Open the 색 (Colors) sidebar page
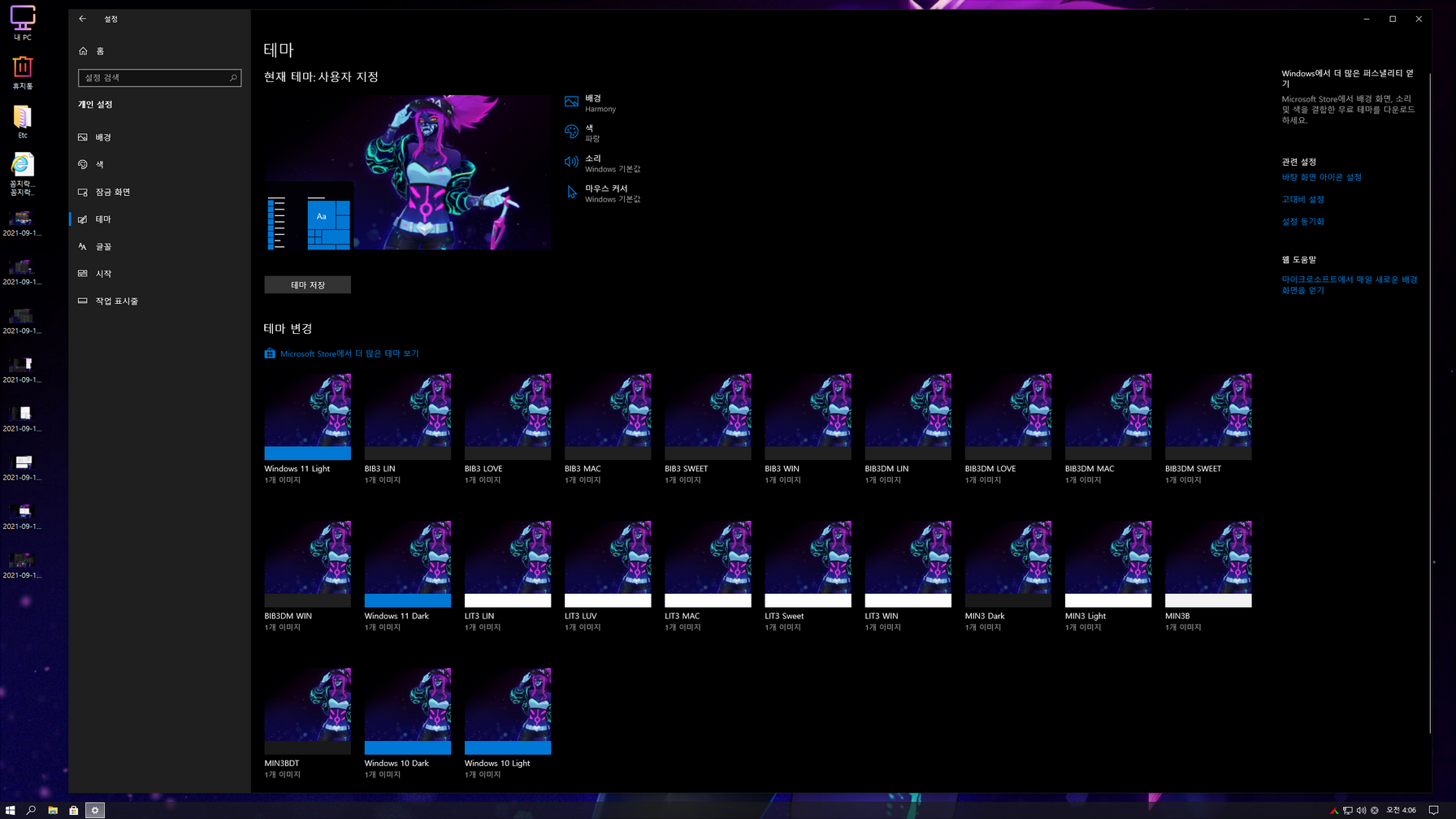Viewport: 1456px width, 819px height. pyautogui.click(x=160, y=164)
